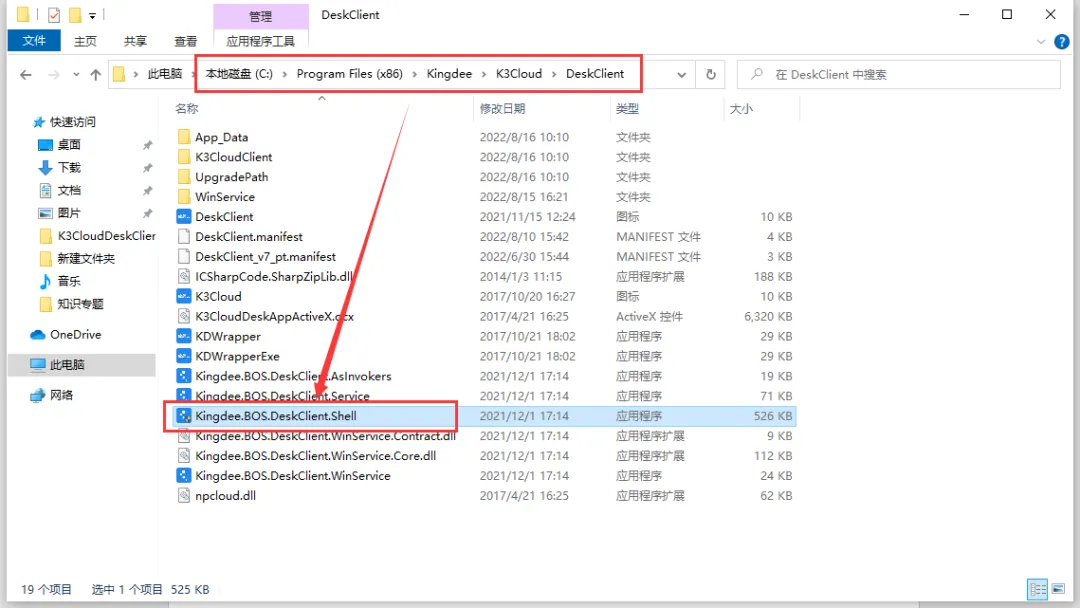1080x608 pixels.
Task: Switch to the 查看 ribbon tab
Action: pos(185,41)
